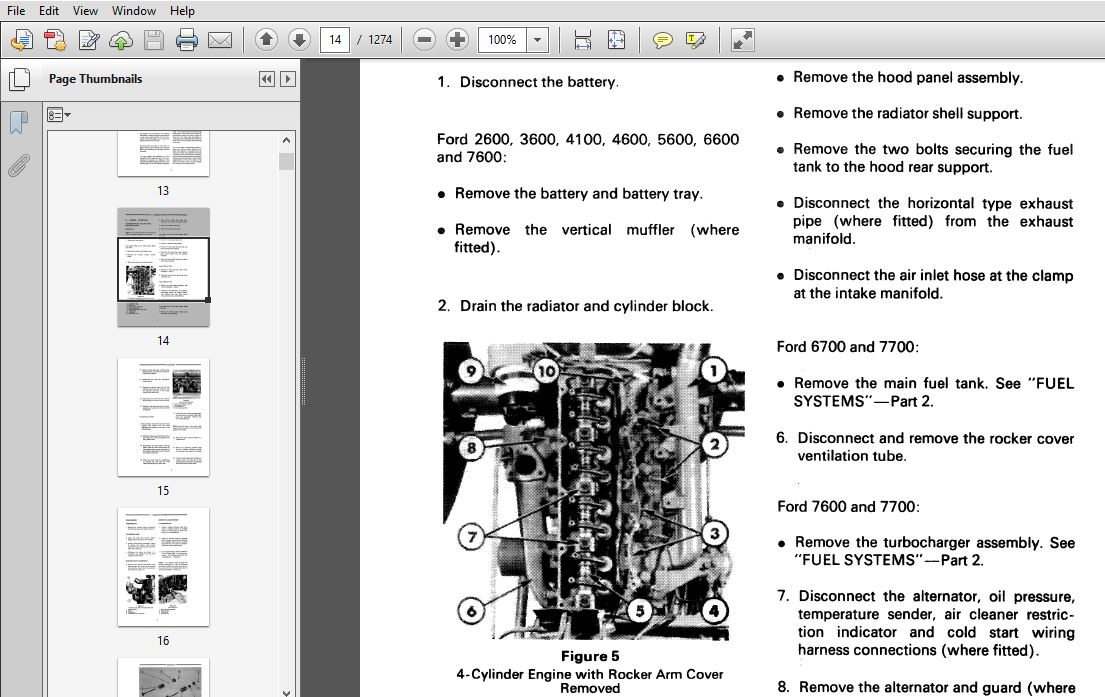Enter read mode with expand icon

(x=742, y=40)
